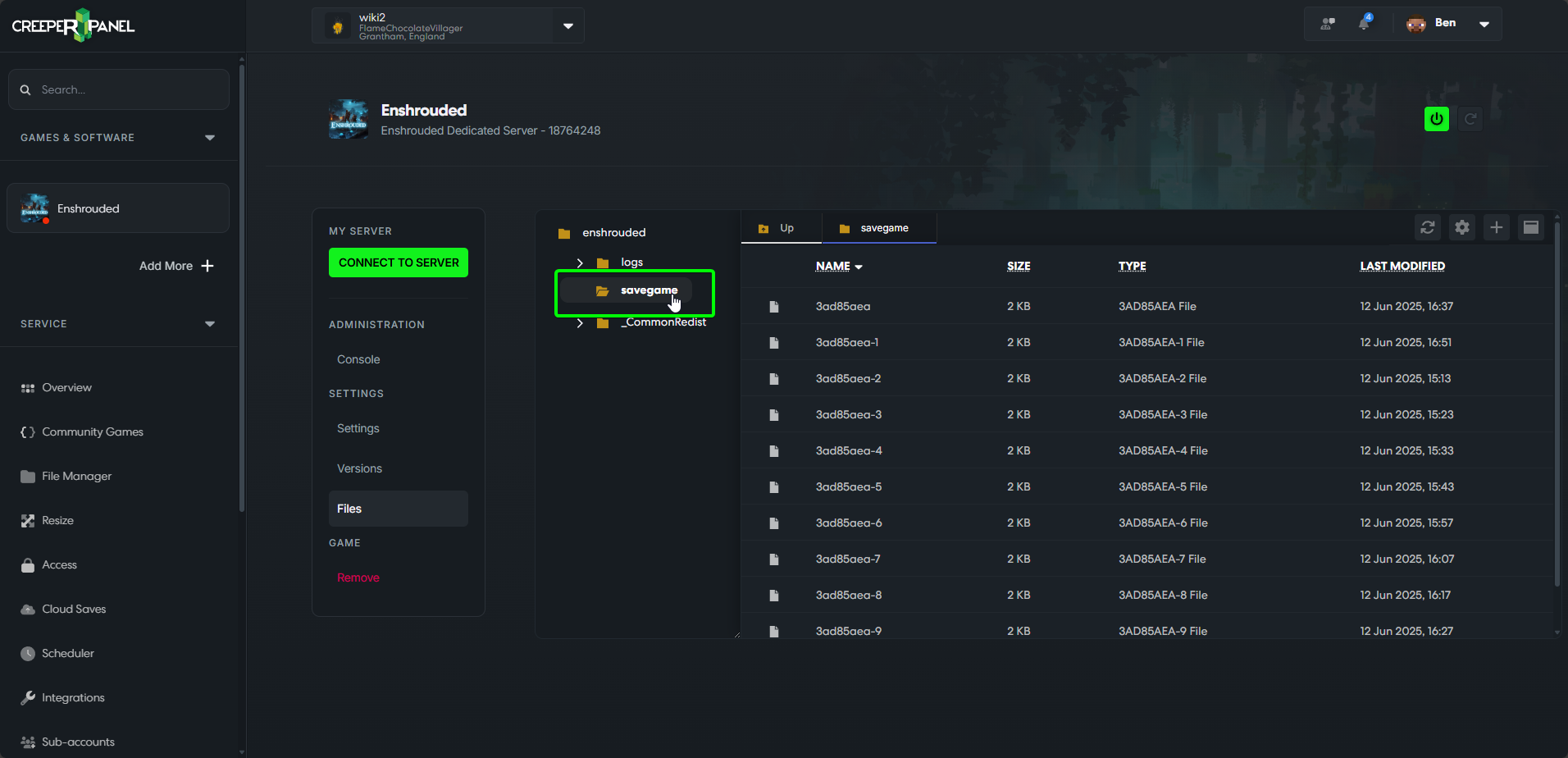The image size is (1568, 758).
Task: Click the Cloud Saves cloud icon
Action: pos(28,610)
